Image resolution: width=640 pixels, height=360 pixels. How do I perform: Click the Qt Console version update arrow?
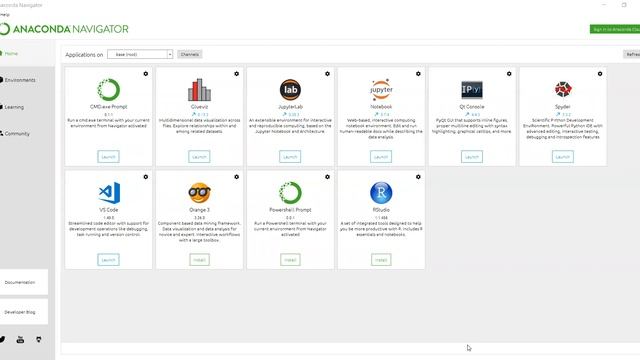tap(467, 115)
